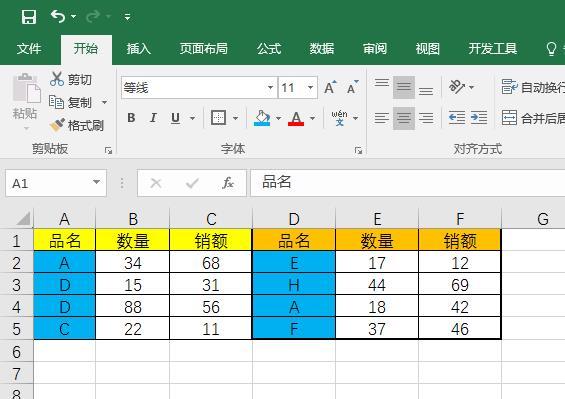
Task: Open the 剪贴板 dialog launcher
Action: point(108,150)
